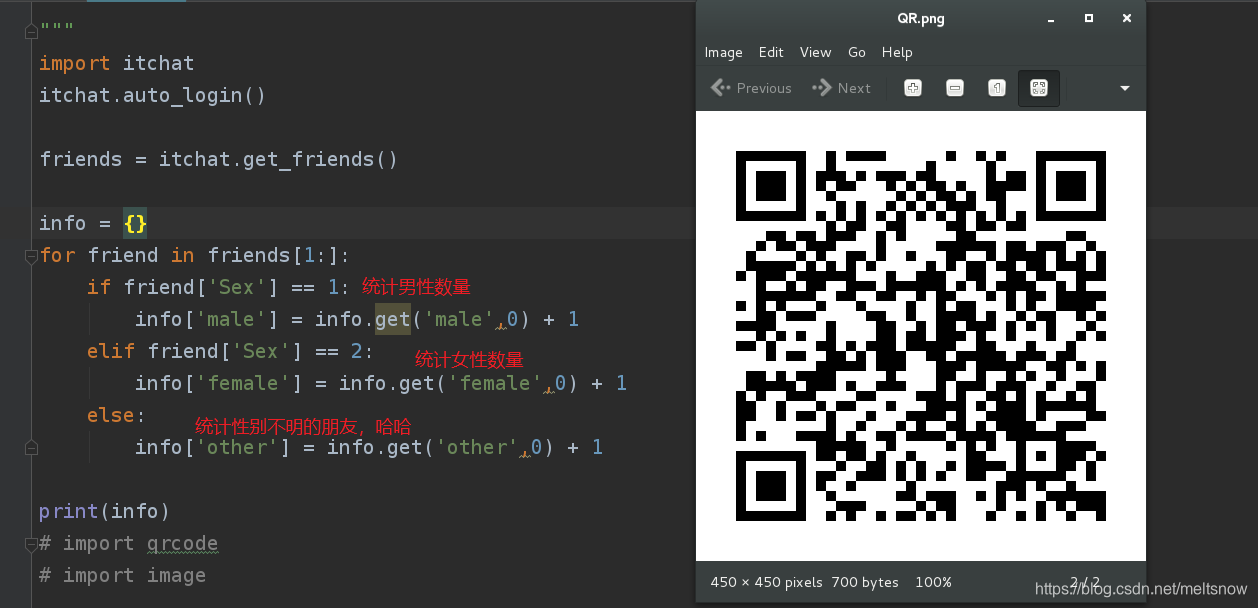
Task: Click the 'import itchat' code line
Action: (117, 63)
